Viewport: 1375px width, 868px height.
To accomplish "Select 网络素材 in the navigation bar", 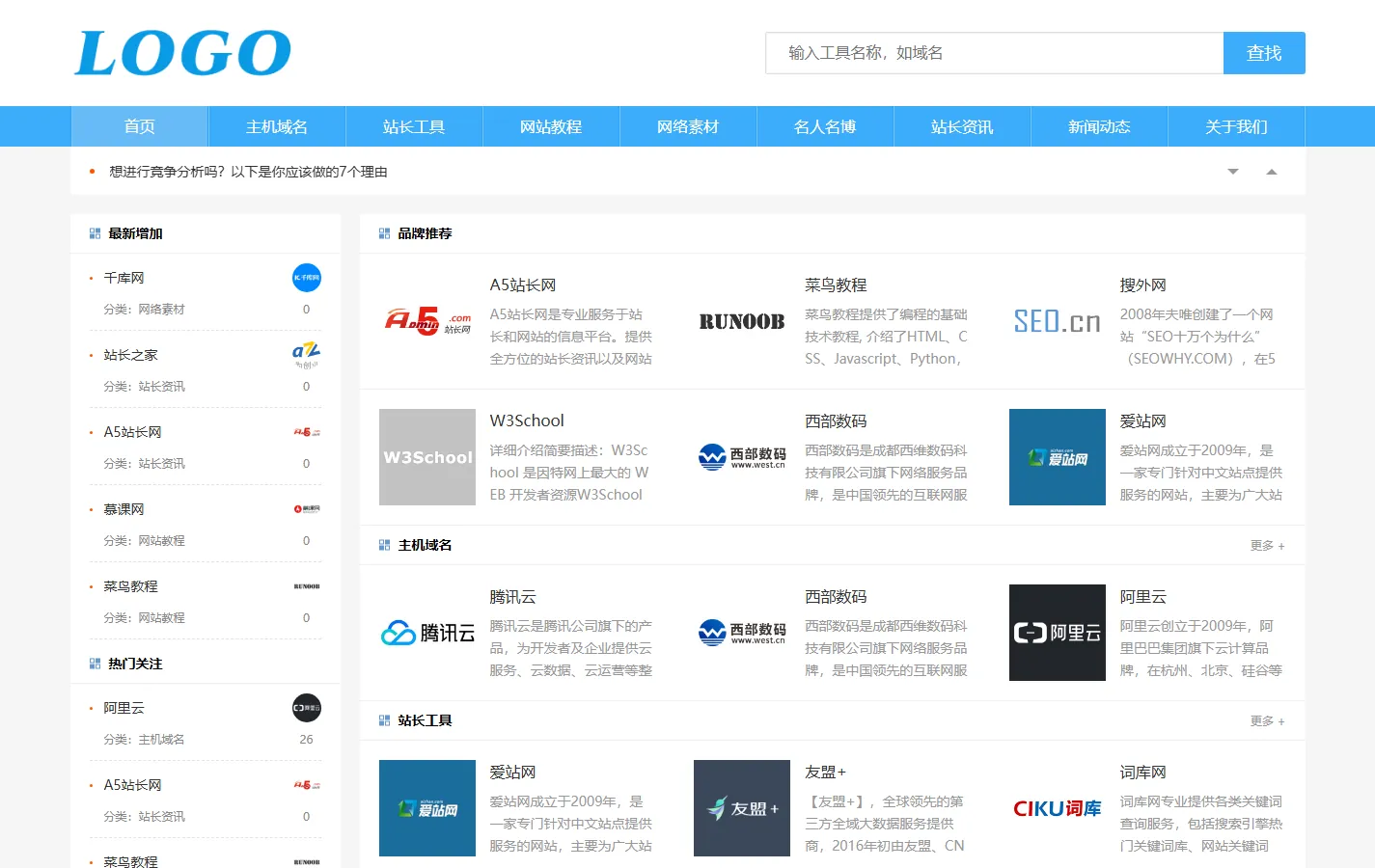I will (688, 126).
